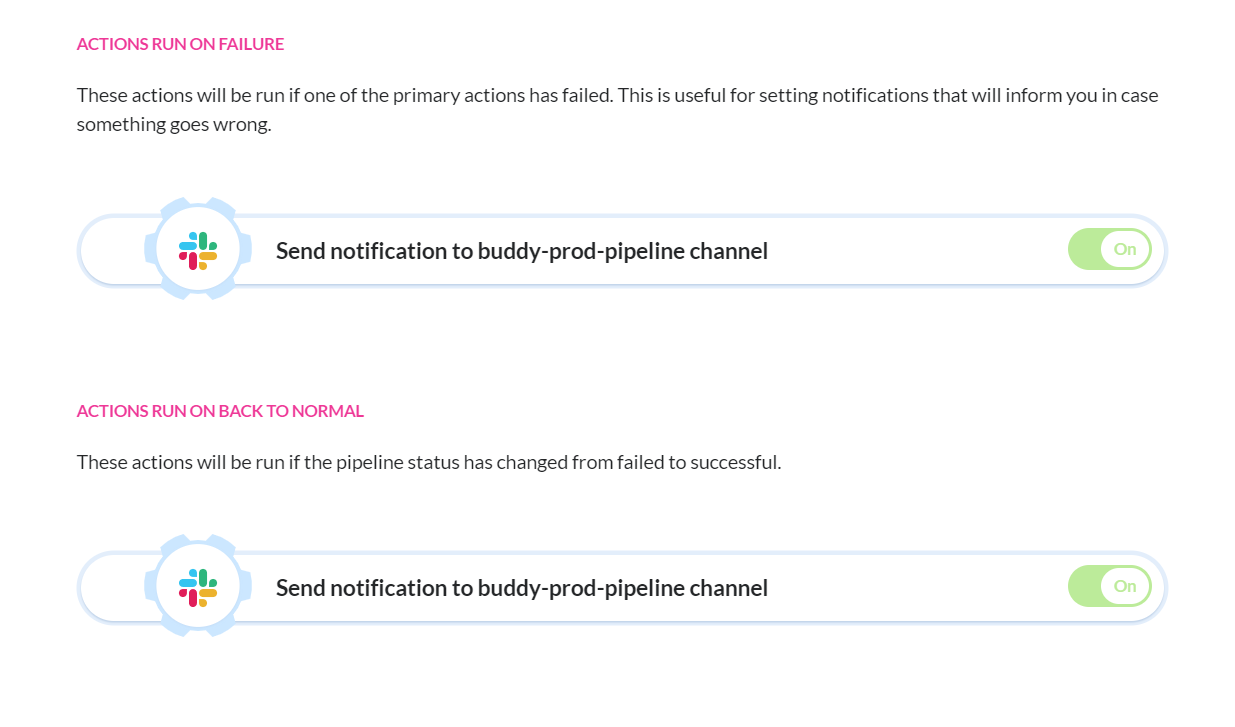1235x727 pixels.
Task: Click the description about primary actions failing
Action: click(x=618, y=110)
